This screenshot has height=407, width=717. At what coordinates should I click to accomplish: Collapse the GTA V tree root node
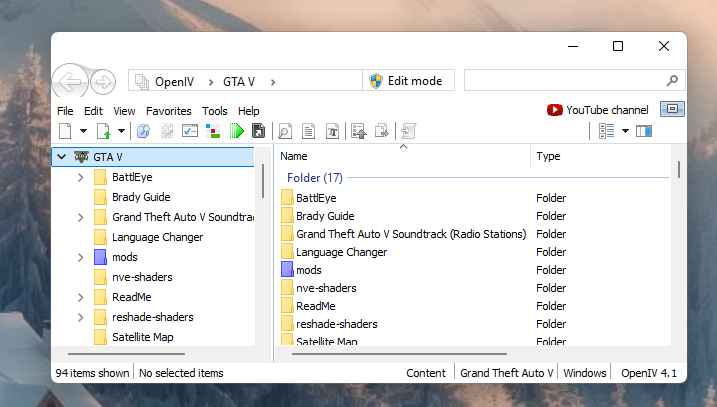point(62,157)
